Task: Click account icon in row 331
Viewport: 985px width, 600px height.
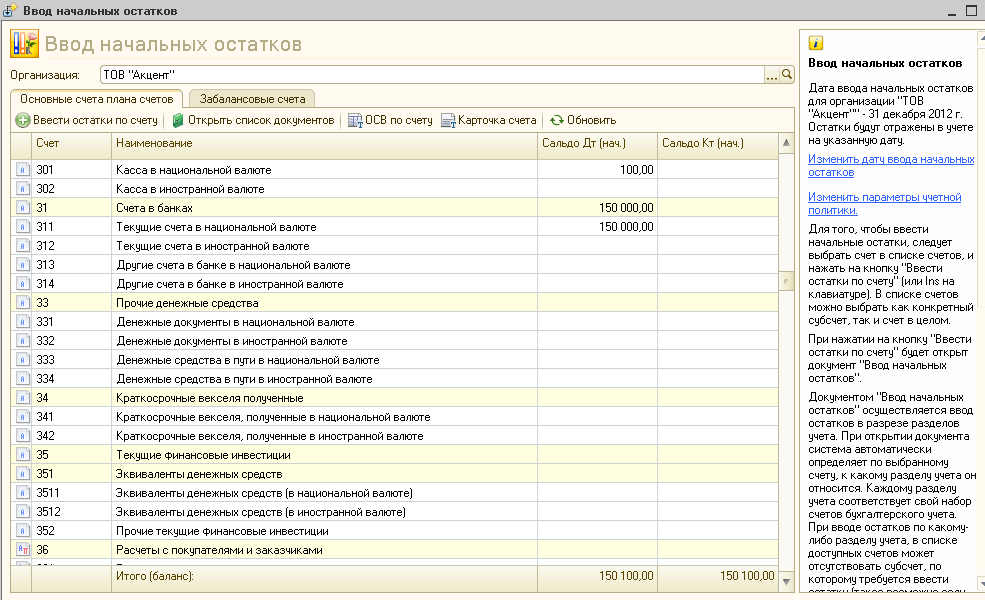Action: [23, 322]
